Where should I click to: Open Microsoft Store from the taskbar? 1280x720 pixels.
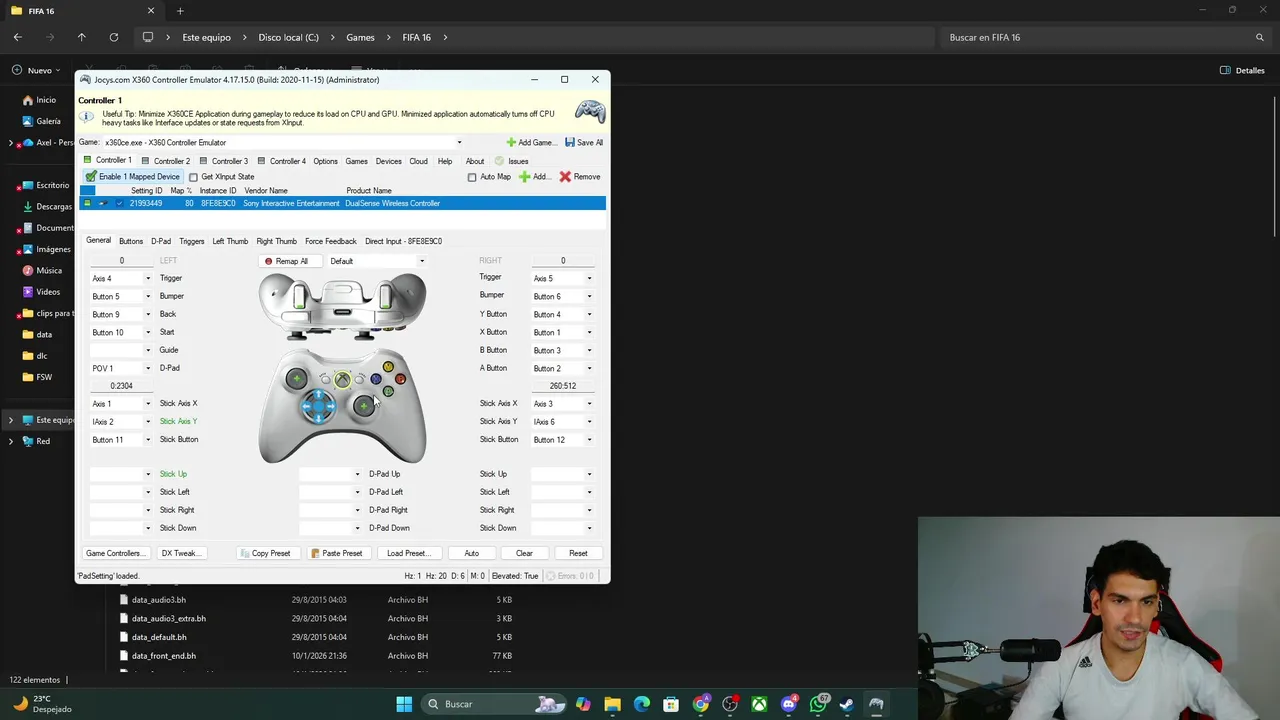pyautogui.click(x=671, y=704)
